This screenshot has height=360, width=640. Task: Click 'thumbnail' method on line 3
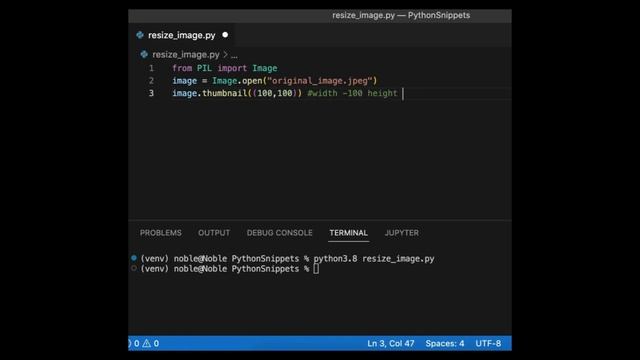[x=224, y=93]
